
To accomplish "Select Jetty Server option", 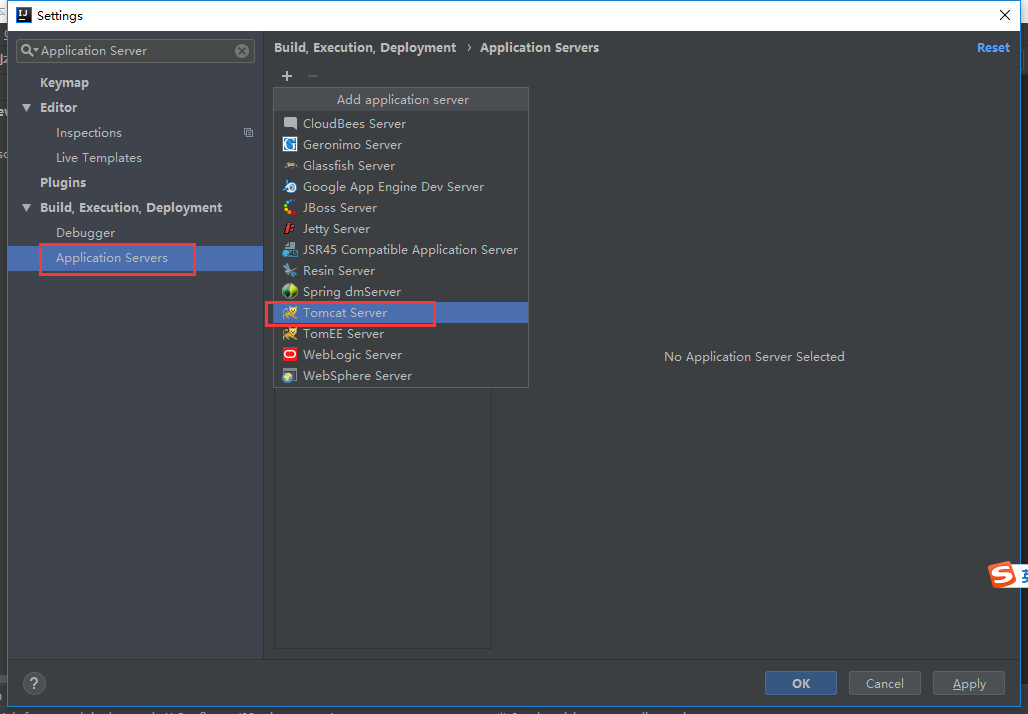I will tap(401, 228).
